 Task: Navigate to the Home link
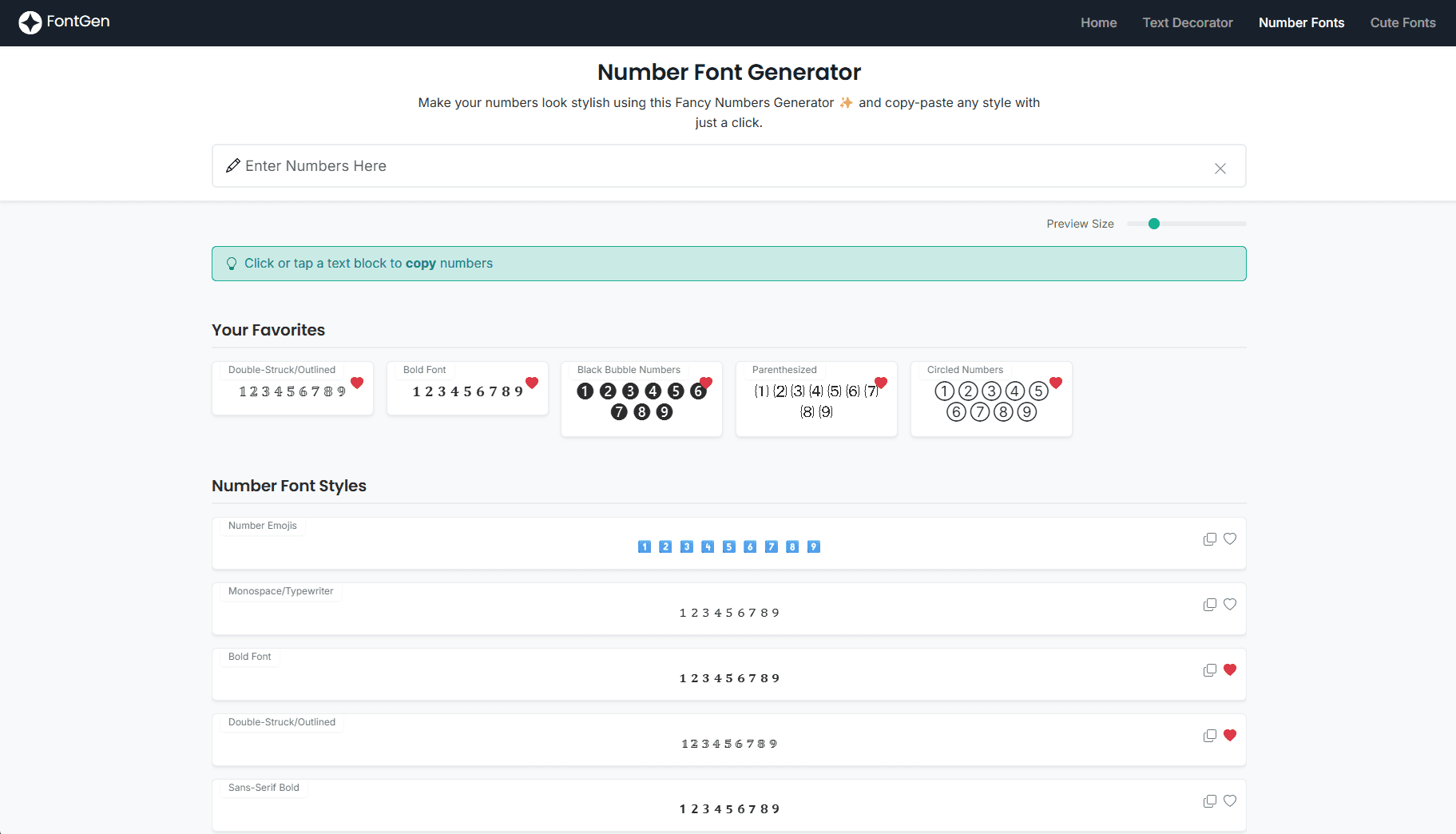(1098, 23)
